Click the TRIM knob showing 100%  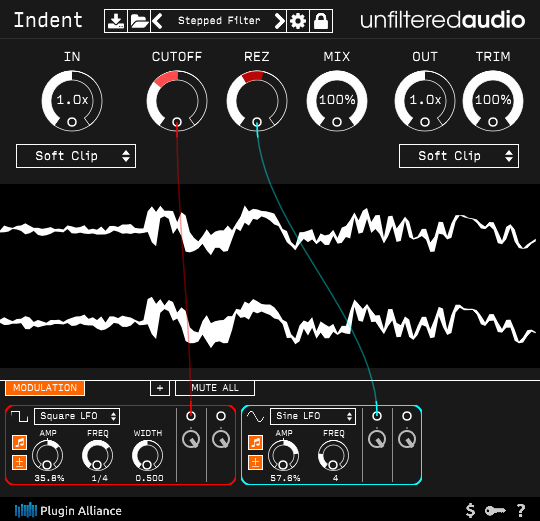493,101
